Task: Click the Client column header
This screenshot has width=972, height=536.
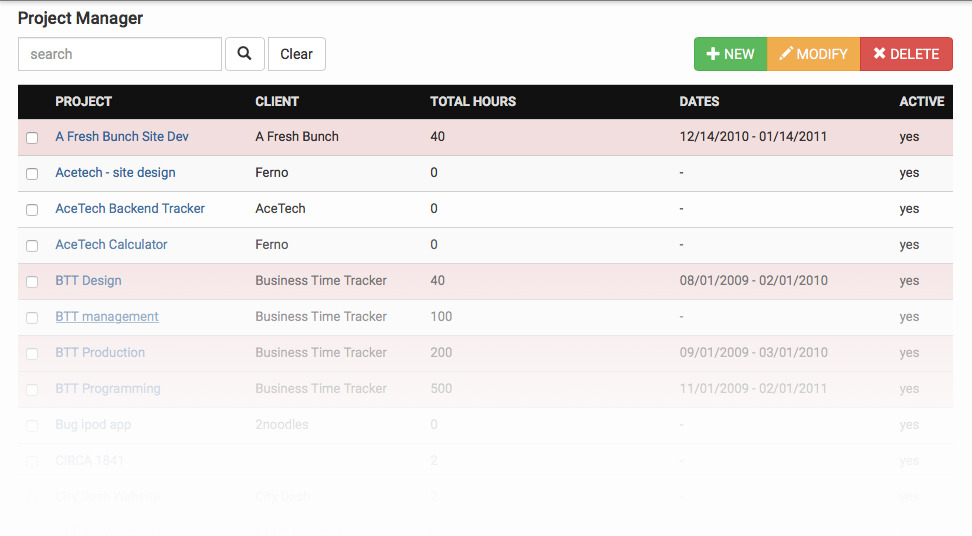Action: (x=277, y=101)
